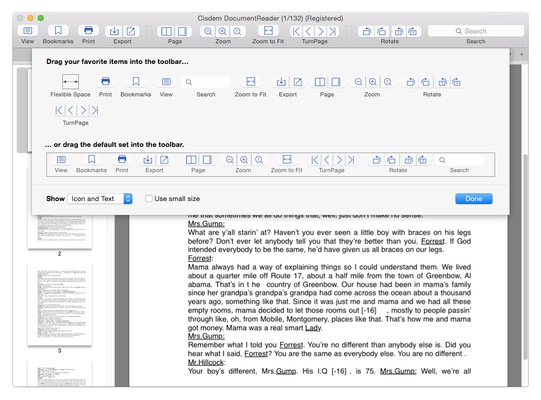This screenshot has height=400, width=541.
Task: Open Bookmarks from the main toolbar
Action: click(58, 31)
